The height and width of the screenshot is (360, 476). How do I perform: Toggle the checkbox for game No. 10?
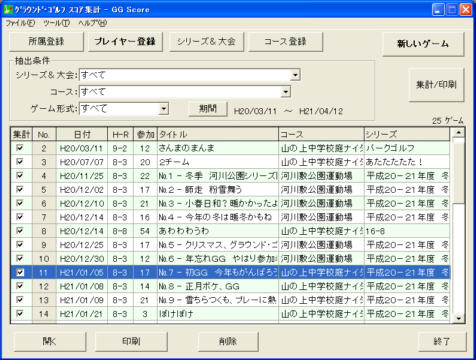pos(20,258)
